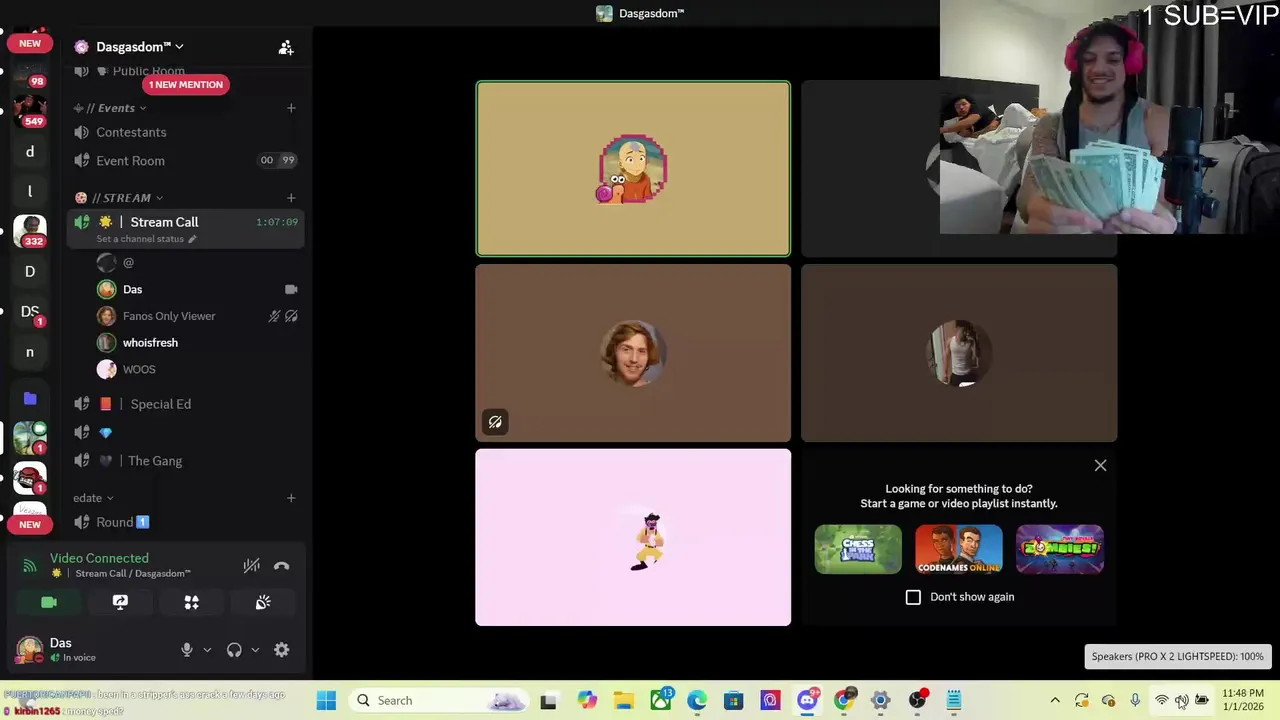Viewport: 1280px width, 720px height.
Task: Open the invite people icon beside Dasgasdom
Action: pyautogui.click(x=286, y=47)
